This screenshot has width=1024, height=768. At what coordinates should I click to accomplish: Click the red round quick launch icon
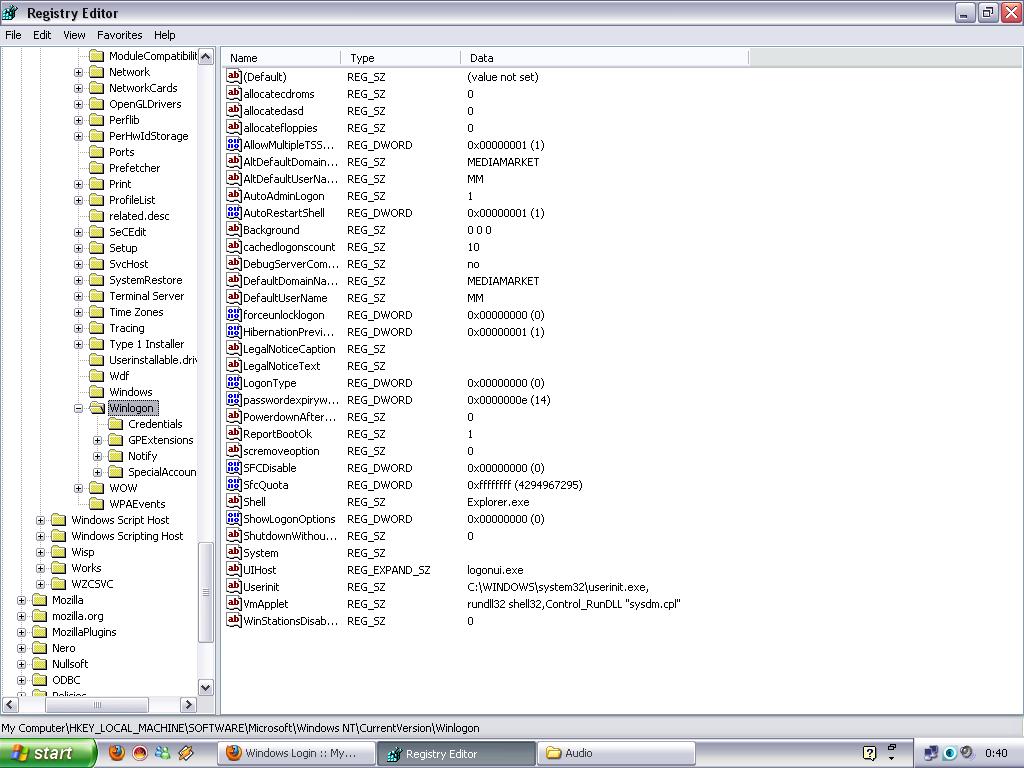tap(140, 753)
